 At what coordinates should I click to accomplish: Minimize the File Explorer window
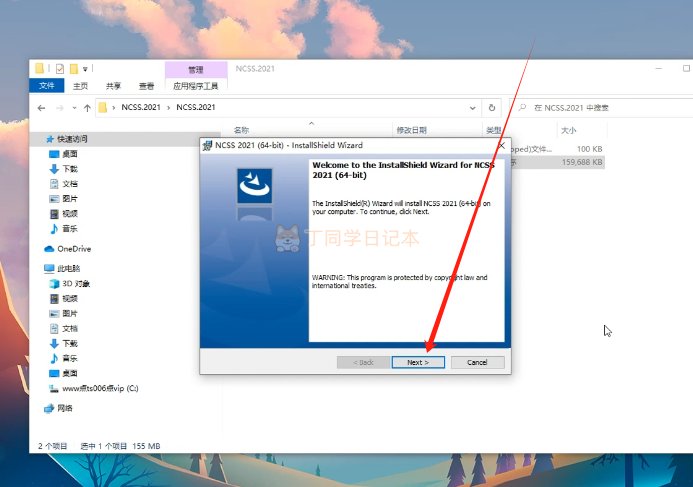659,68
